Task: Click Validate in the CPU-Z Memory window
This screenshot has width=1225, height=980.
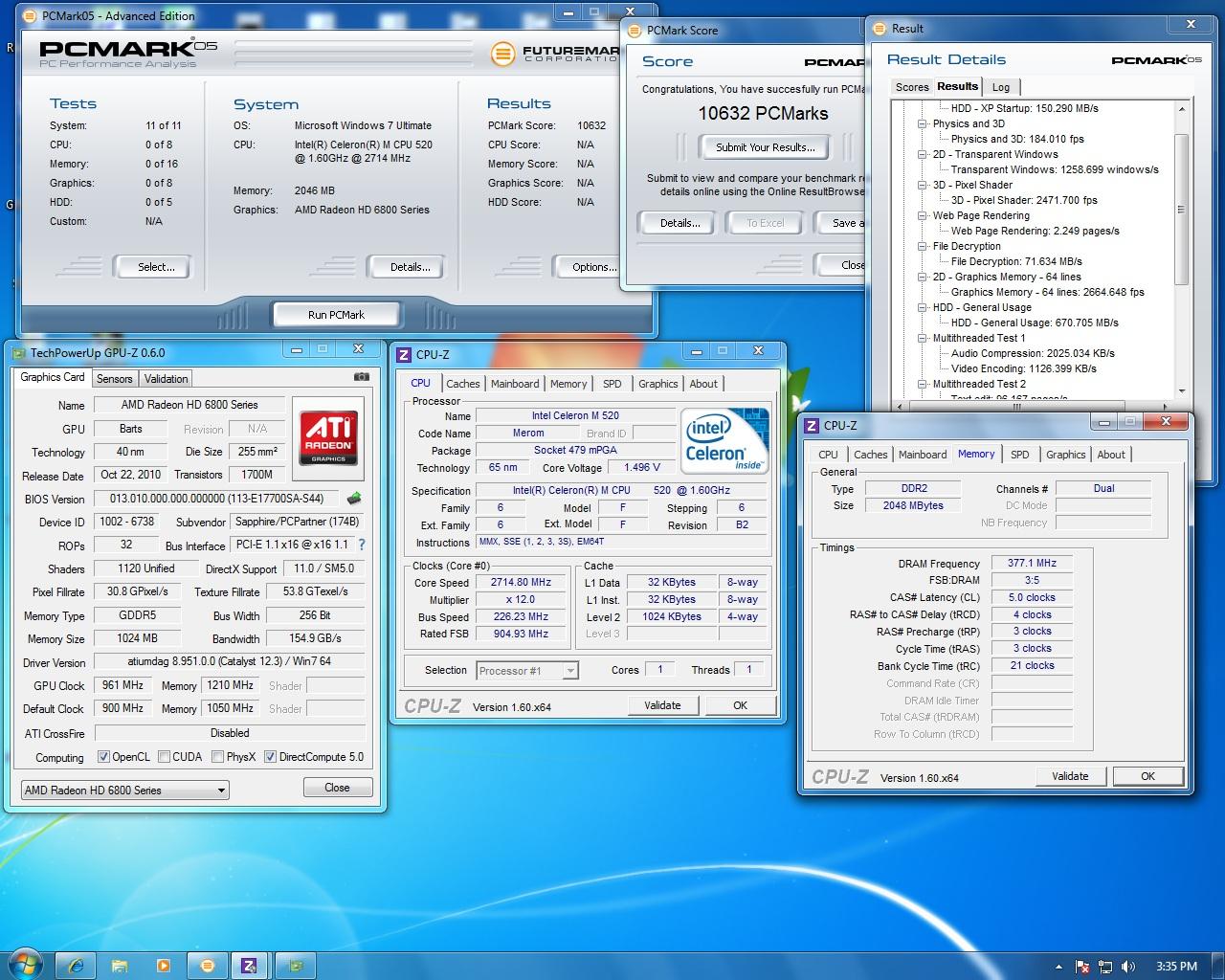Action: [1070, 776]
